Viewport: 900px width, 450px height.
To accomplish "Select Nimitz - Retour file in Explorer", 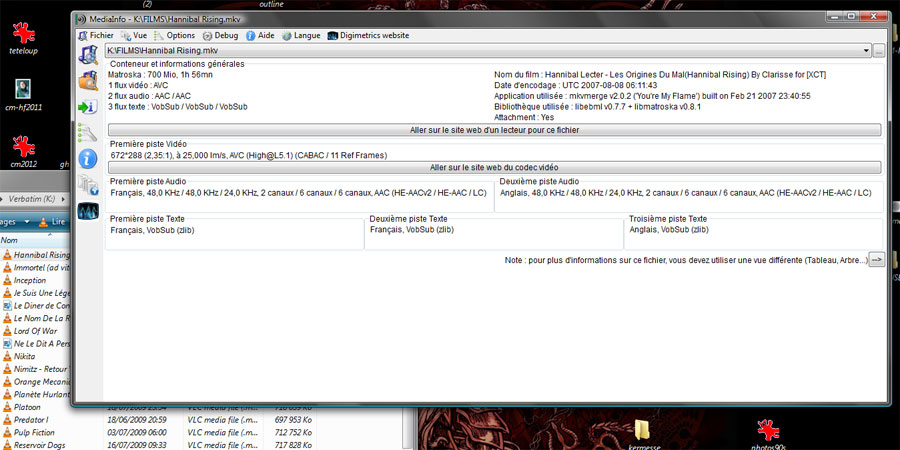I will pyautogui.click(x=36, y=368).
